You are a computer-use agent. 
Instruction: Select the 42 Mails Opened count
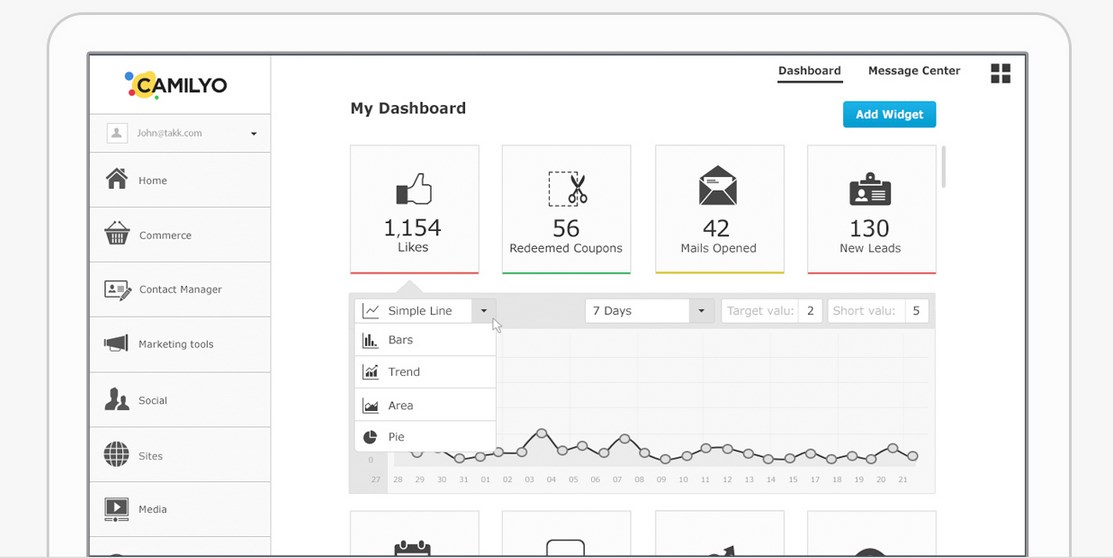coord(716,229)
